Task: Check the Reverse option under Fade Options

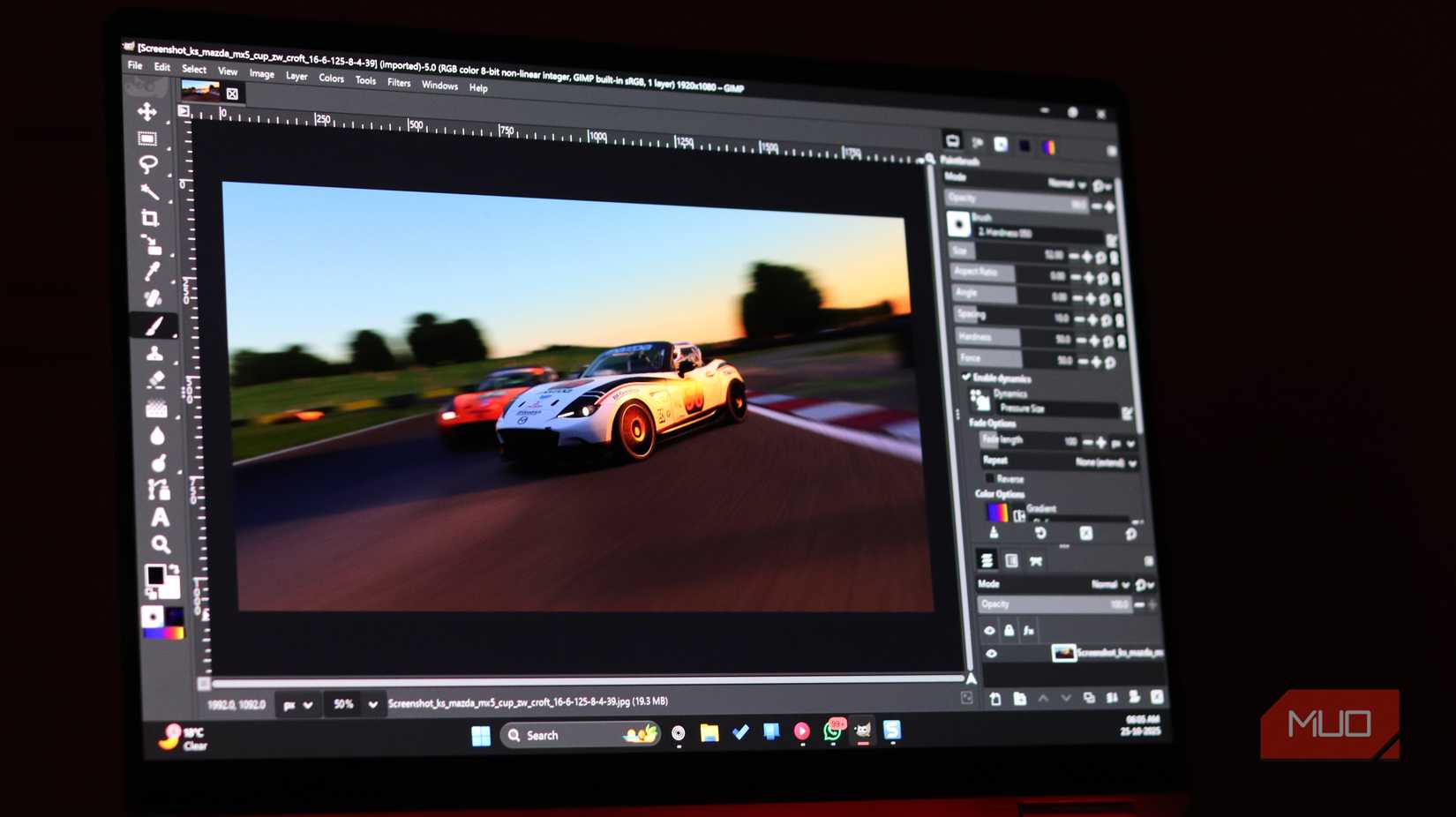Action: [990, 477]
